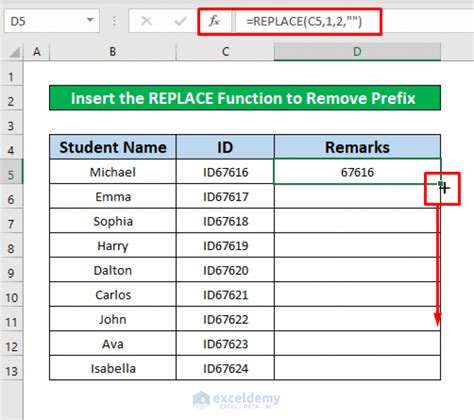Screen dimensions: 474x420
Task: Select the cell with ID67624
Action: tap(225, 368)
